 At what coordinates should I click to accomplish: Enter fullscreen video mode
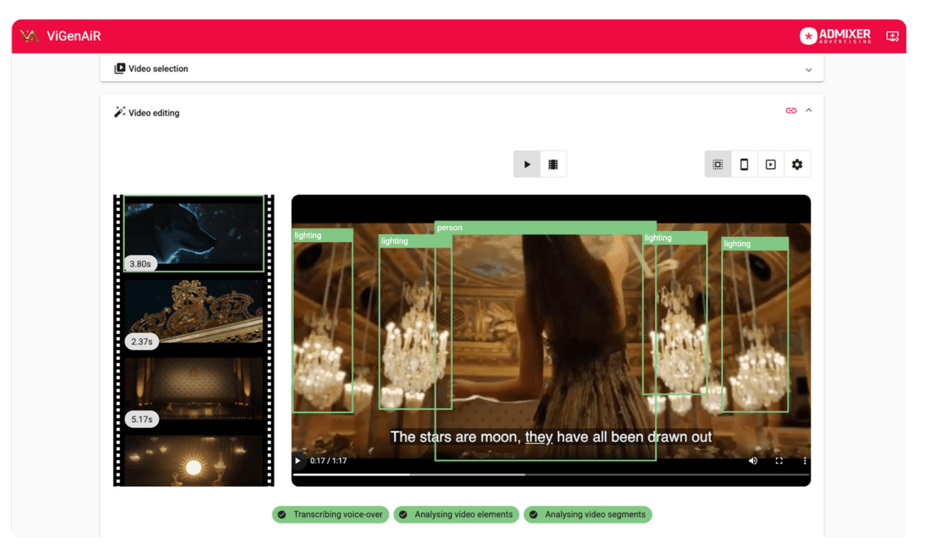779,461
